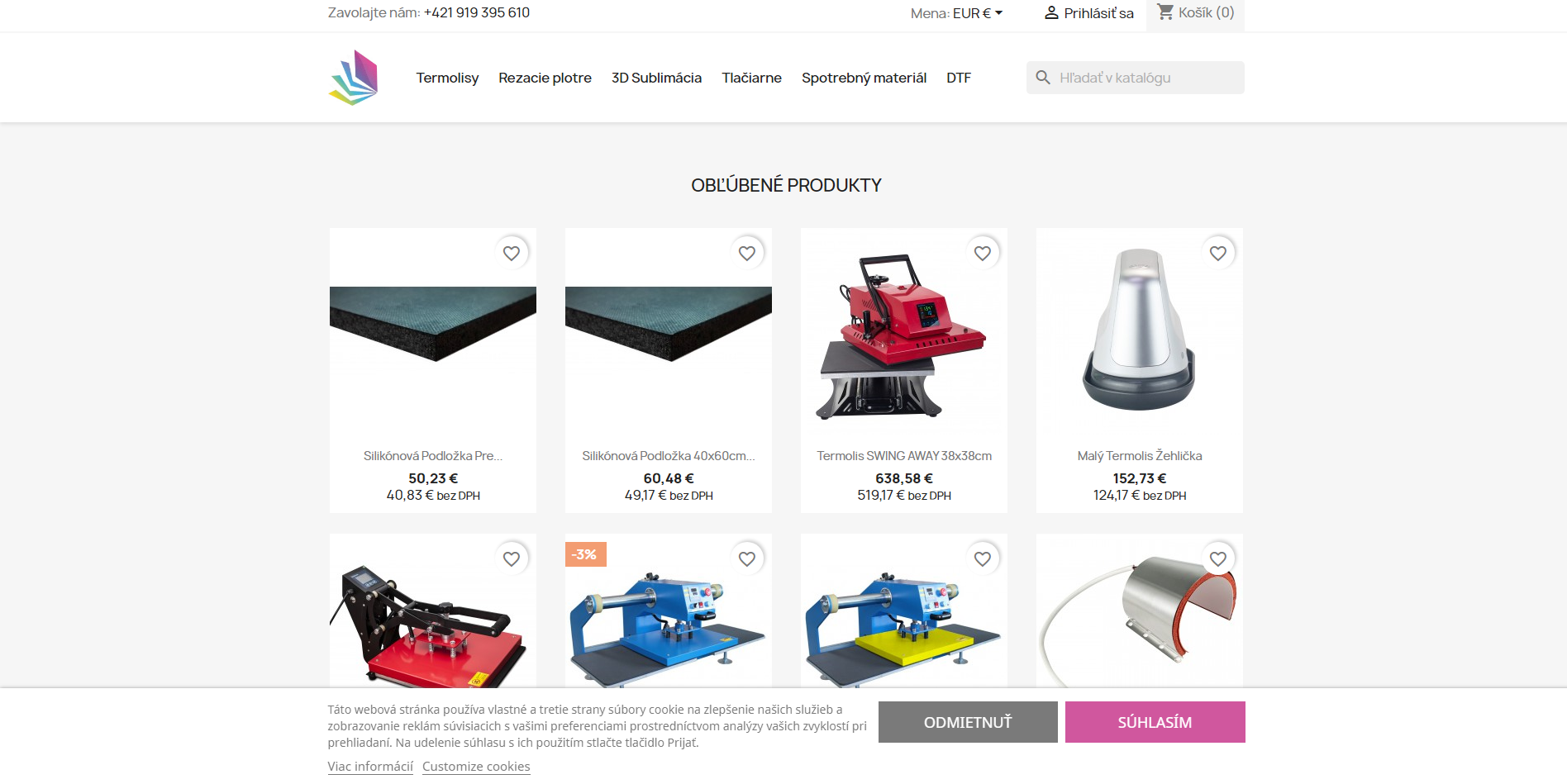Click the ODMIETNUŤ cookie button
Screen dimensions: 1567x784
pyautogui.click(x=968, y=722)
